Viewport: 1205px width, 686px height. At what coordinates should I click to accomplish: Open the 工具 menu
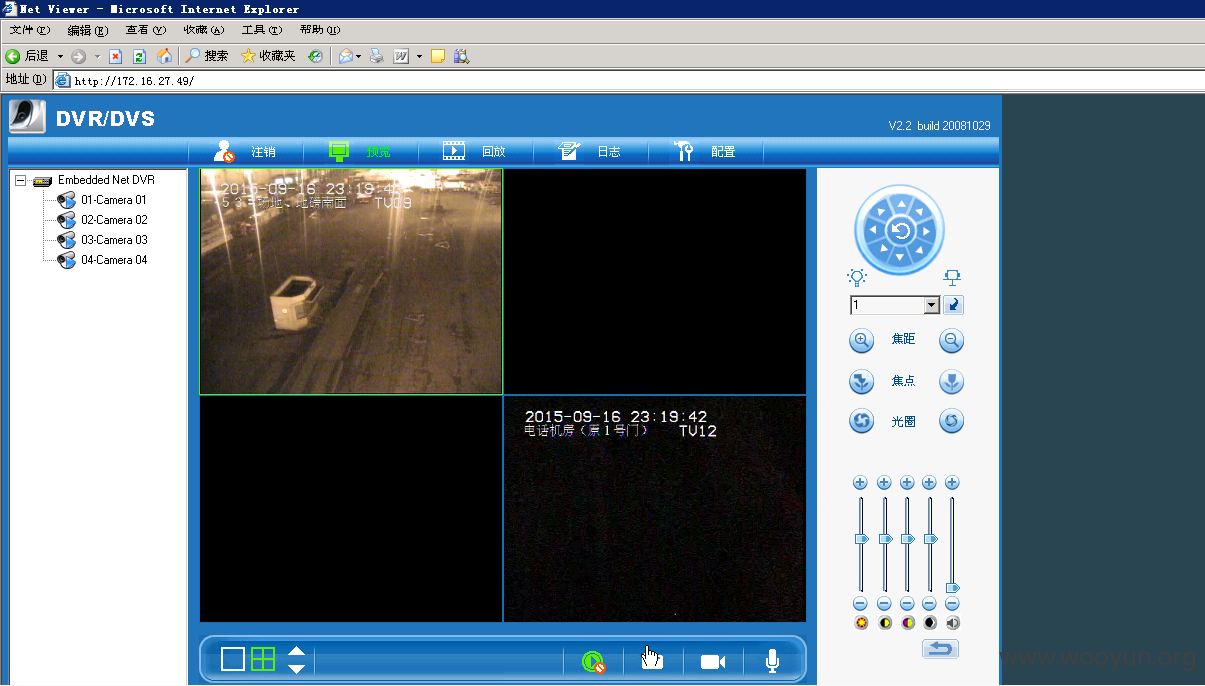coord(262,30)
